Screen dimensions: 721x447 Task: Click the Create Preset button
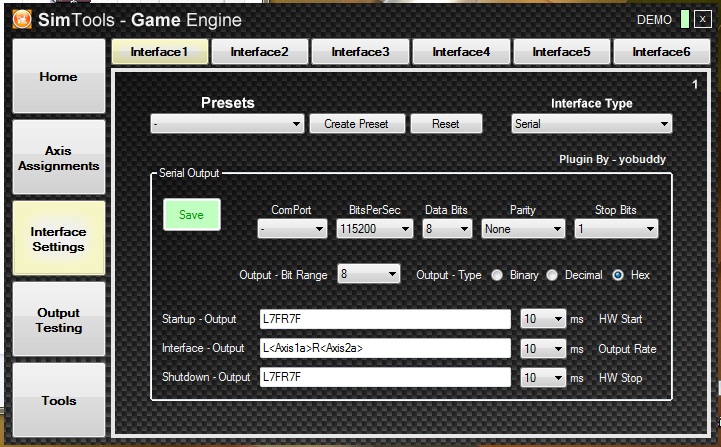coord(357,124)
